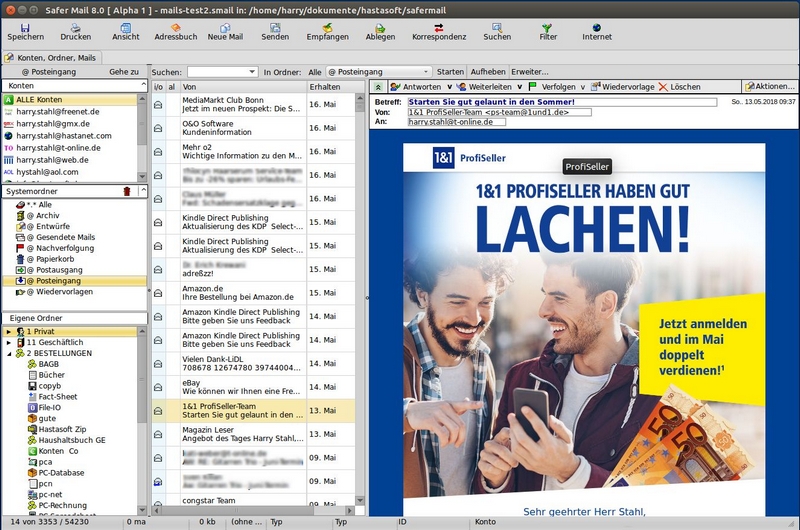Click the Antworten reply button
The height and width of the screenshot is (530, 800).
[416, 87]
